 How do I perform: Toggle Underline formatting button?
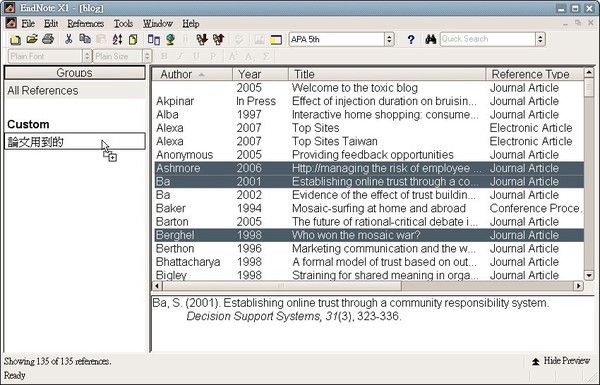pos(196,56)
